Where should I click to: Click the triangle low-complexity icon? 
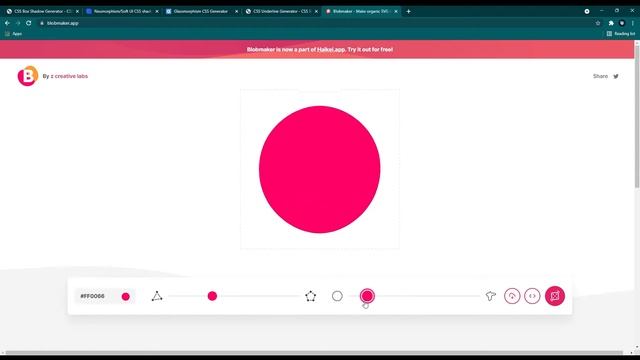(x=157, y=296)
